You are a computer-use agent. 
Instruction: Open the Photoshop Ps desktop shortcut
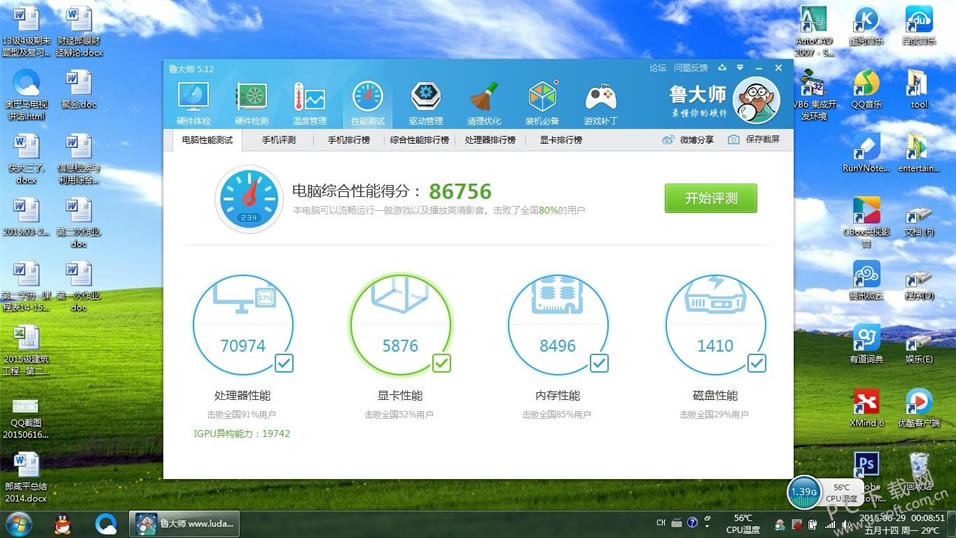866,464
